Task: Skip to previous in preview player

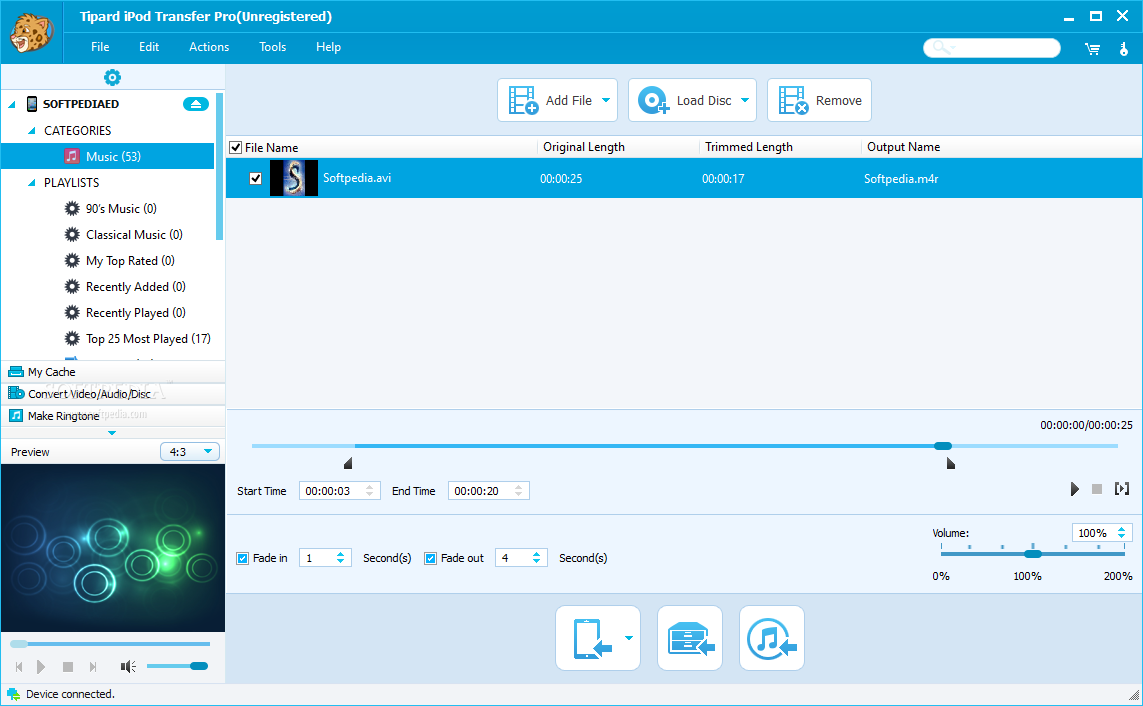Action: pyautogui.click(x=19, y=667)
